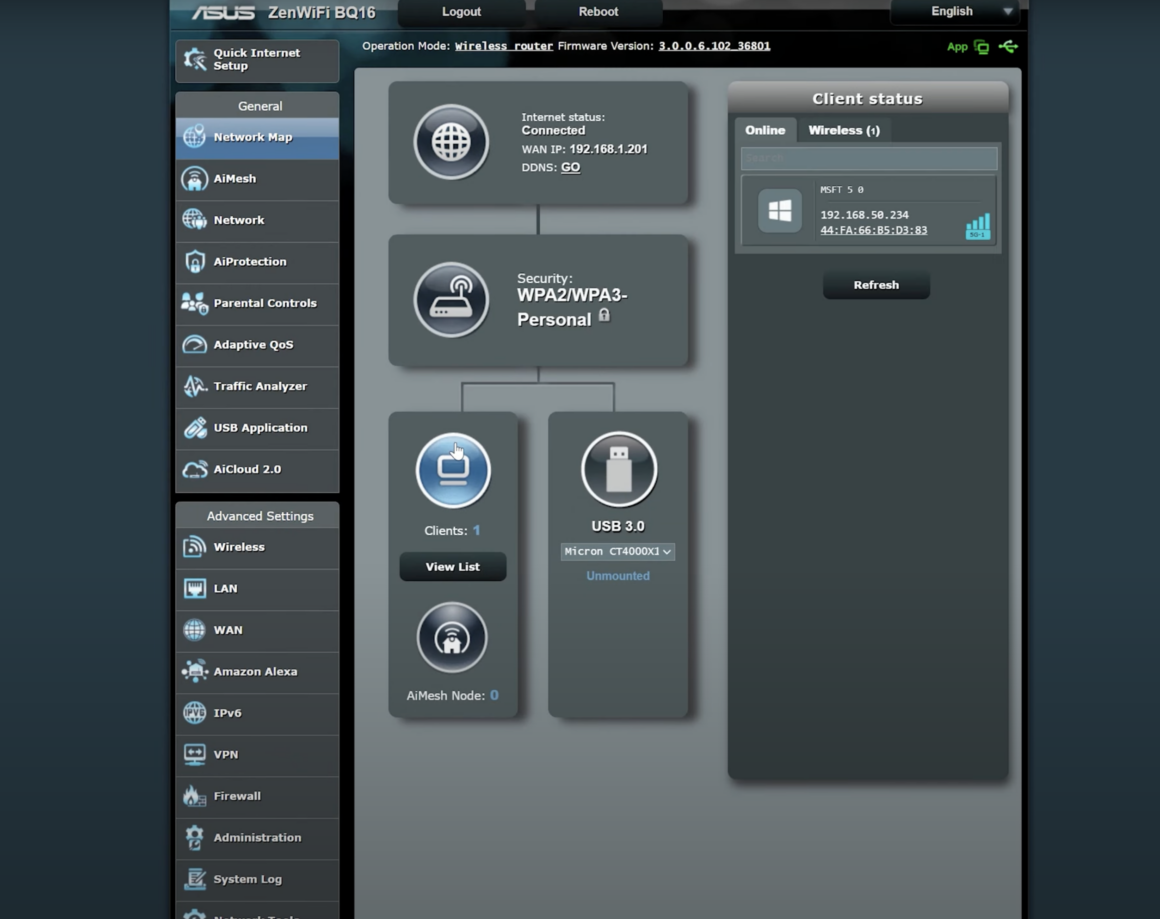Select Network Map menu item
The image size is (1160, 919).
coord(257,137)
